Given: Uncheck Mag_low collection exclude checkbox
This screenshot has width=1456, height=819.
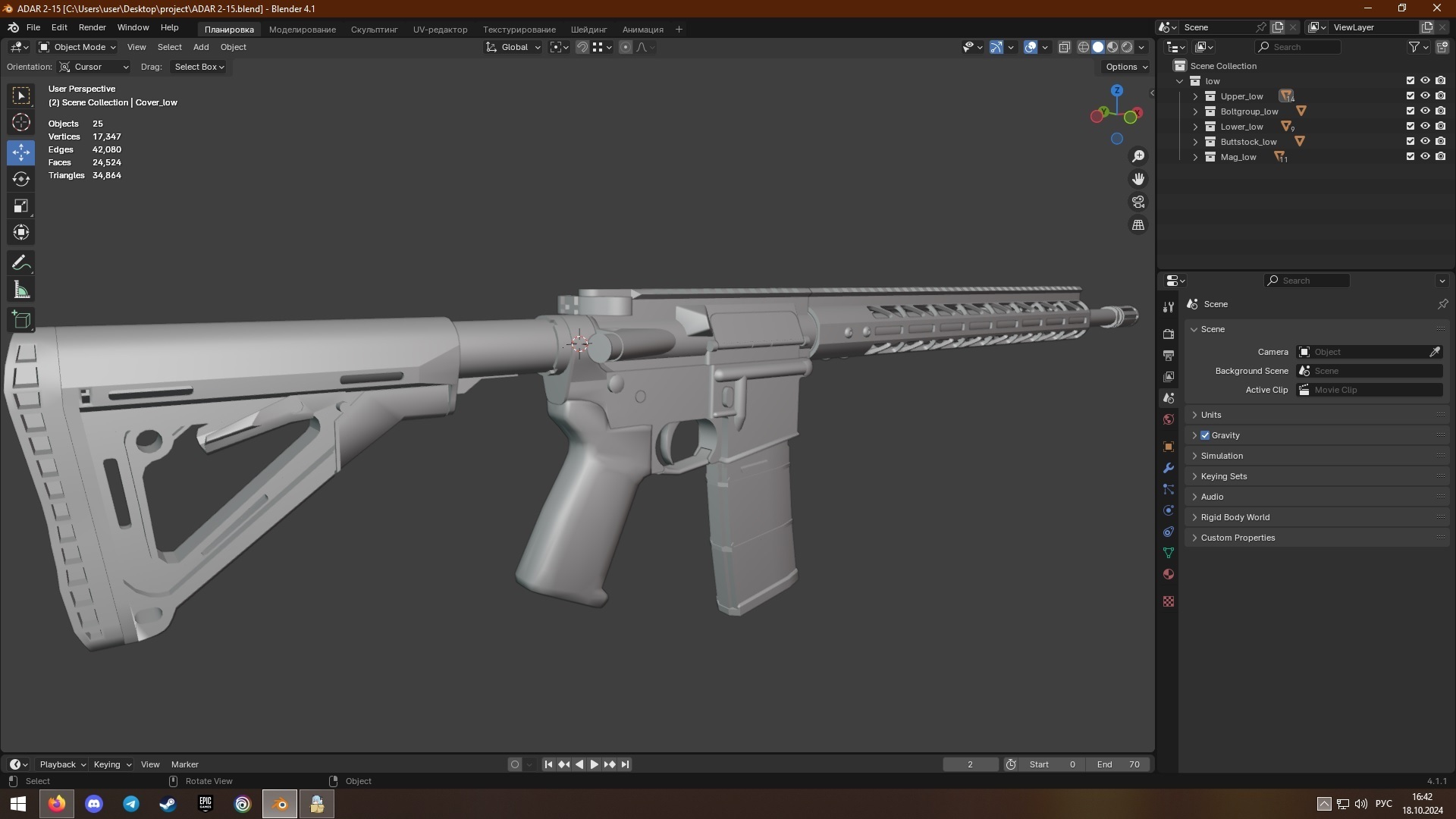Looking at the screenshot, I should [x=1410, y=157].
